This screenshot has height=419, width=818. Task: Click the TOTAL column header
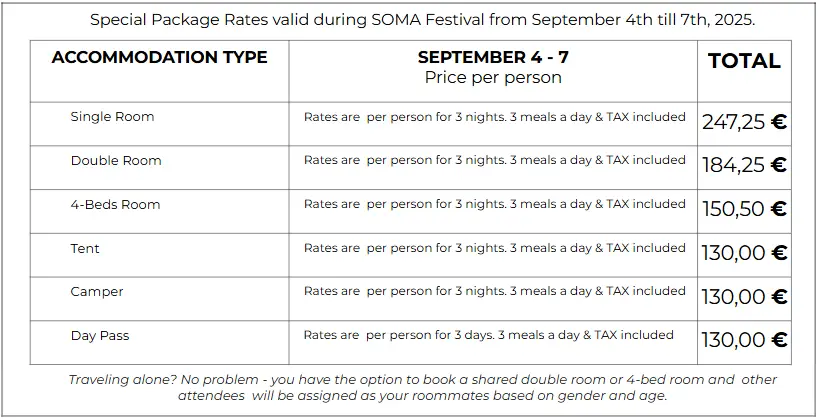point(744,61)
